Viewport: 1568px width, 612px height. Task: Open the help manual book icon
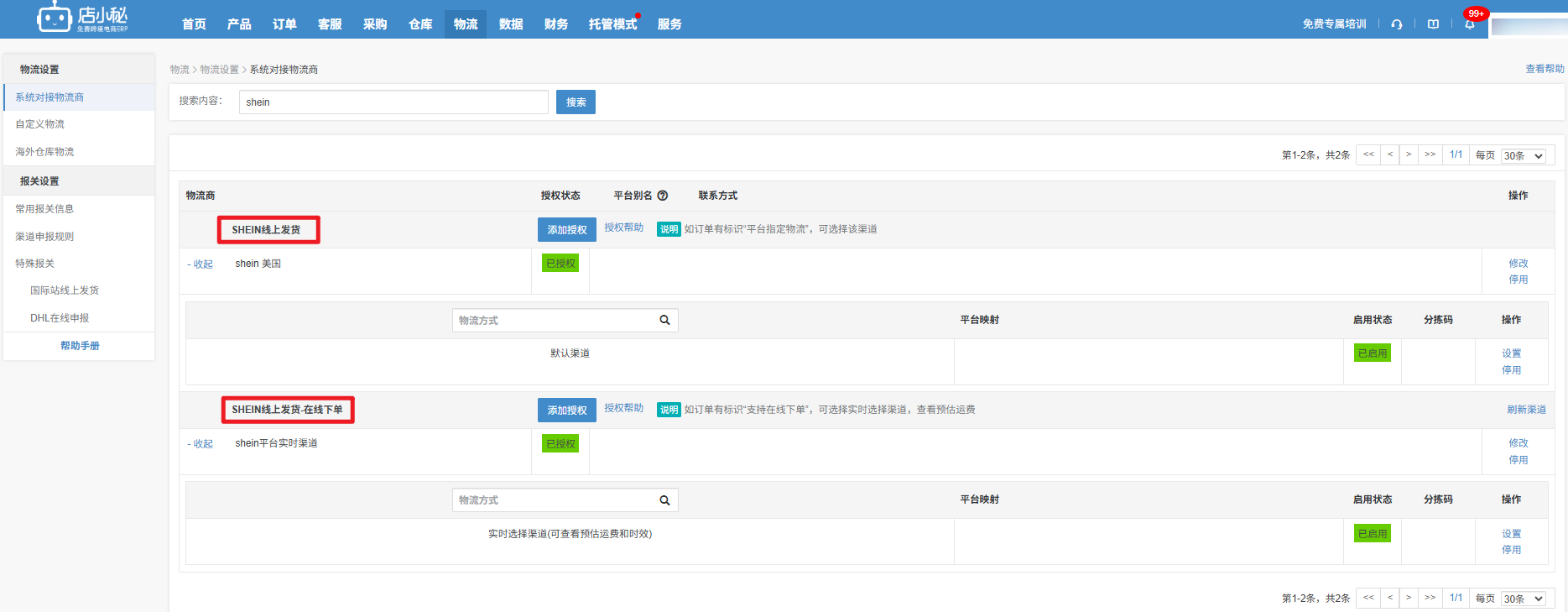[x=1433, y=24]
